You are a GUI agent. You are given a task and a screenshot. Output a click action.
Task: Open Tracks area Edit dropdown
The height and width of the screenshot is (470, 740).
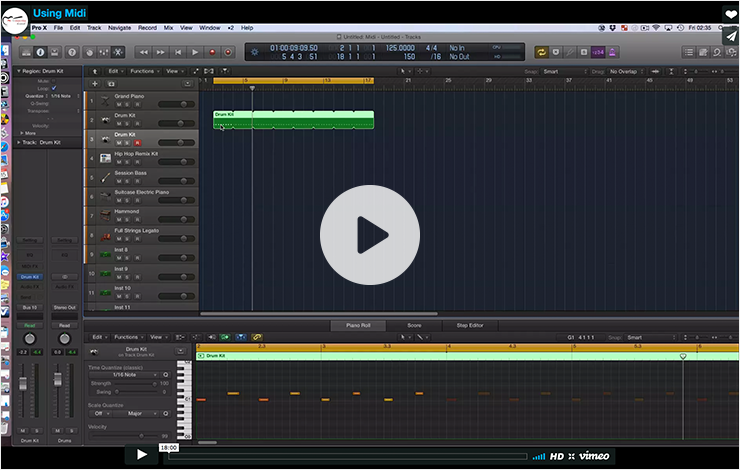tap(116, 71)
